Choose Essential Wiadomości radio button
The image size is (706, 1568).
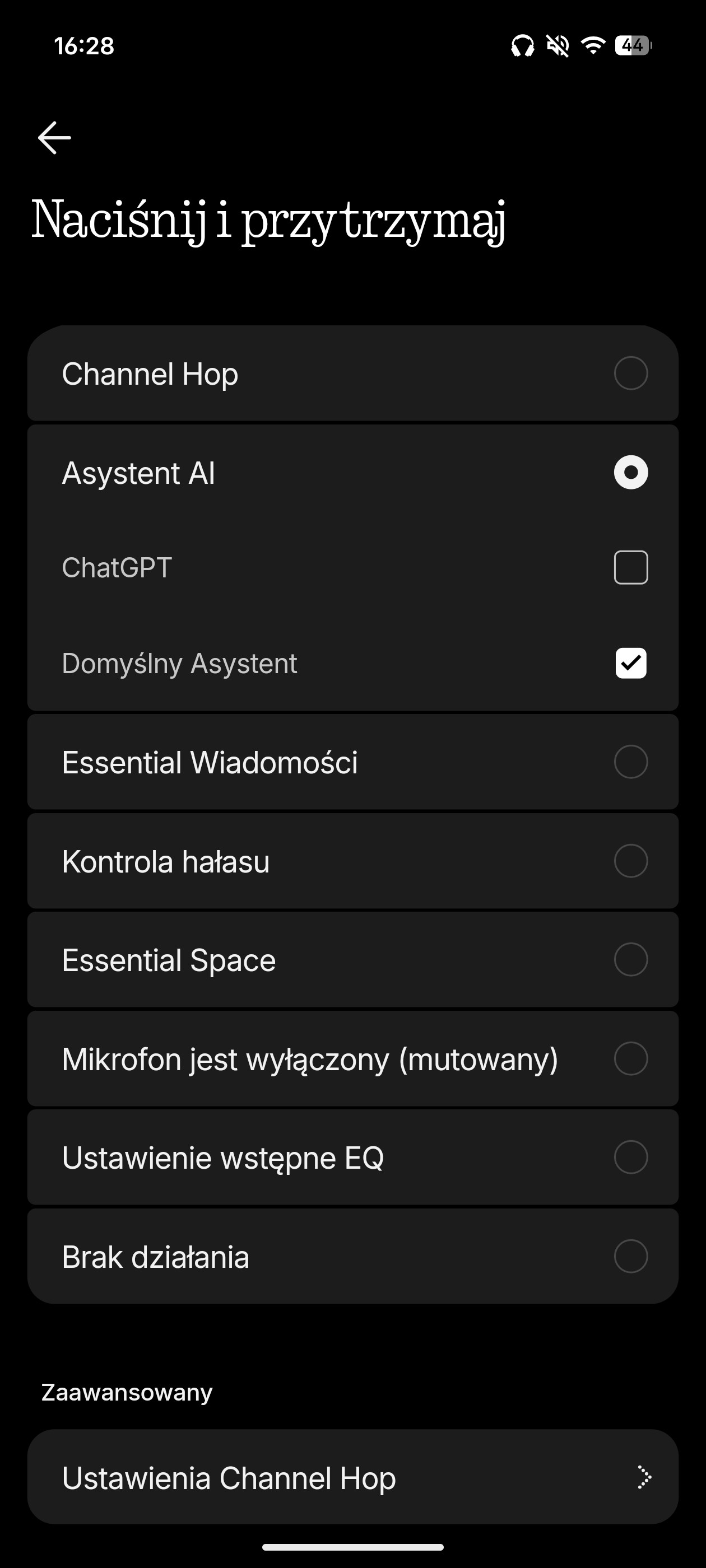pyautogui.click(x=630, y=762)
